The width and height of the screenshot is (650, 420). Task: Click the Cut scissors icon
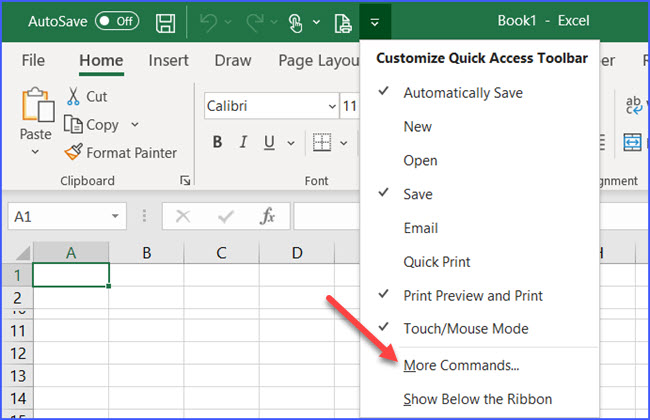tap(73, 96)
